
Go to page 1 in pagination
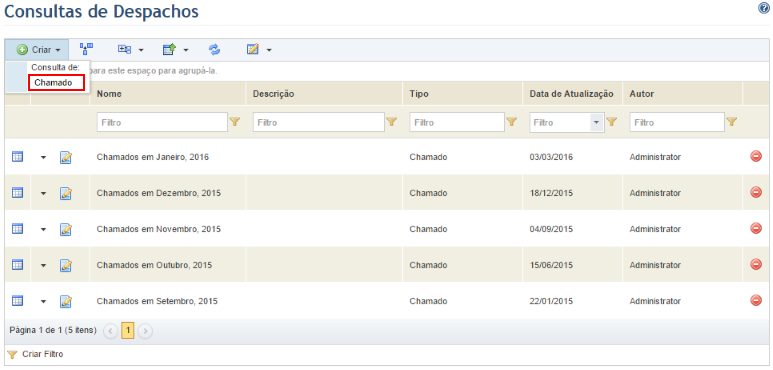(x=128, y=330)
